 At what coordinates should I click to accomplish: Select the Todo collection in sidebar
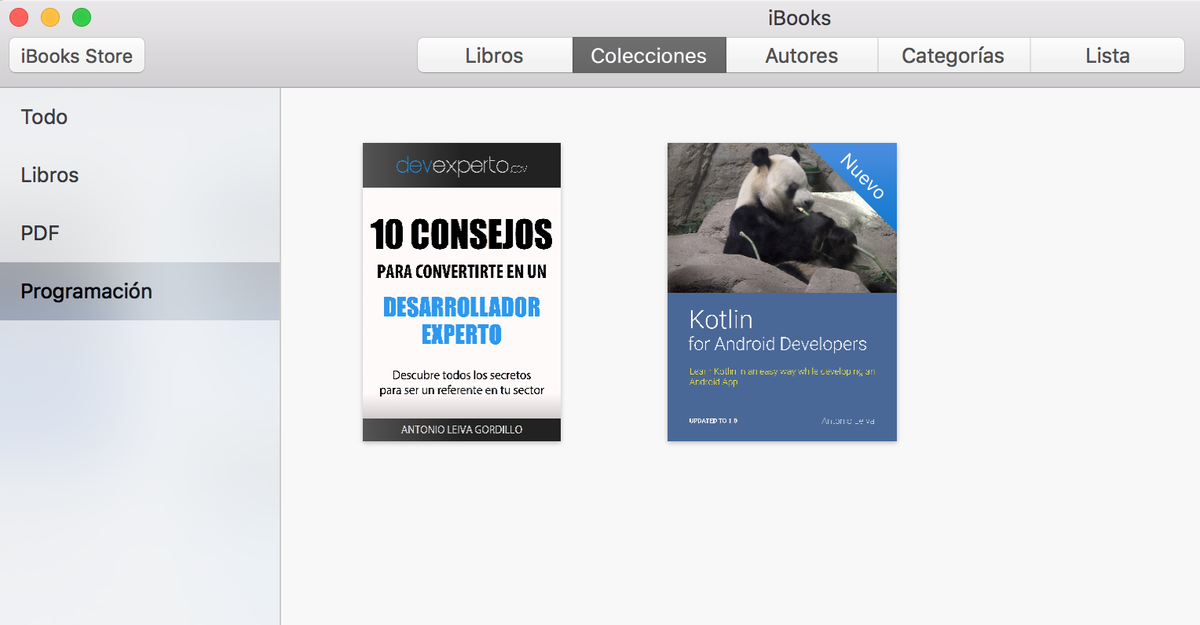coord(140,117)
